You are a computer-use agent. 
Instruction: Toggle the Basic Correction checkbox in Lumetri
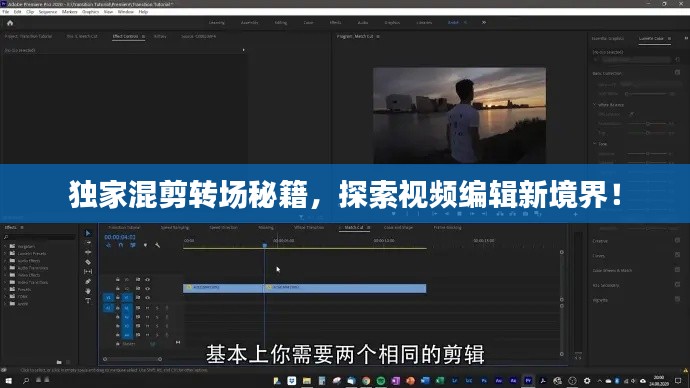click(x=677, y=73)
